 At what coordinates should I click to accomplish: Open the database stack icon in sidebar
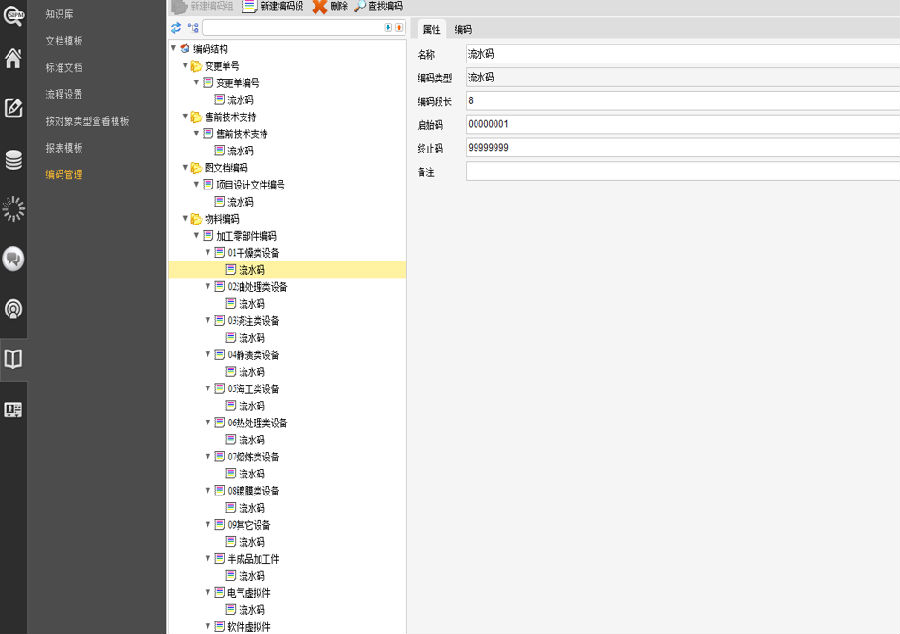click(13, 160)
